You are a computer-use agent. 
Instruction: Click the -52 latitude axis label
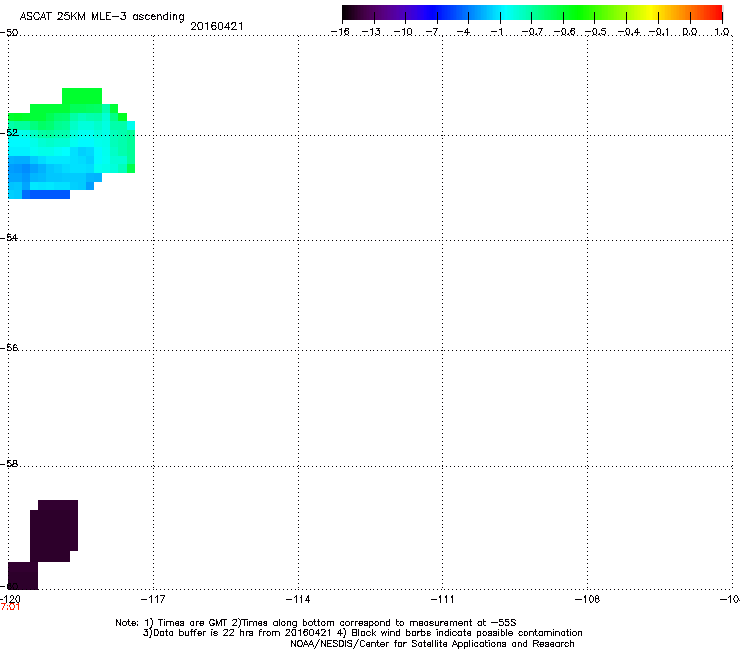coord(9,133)
